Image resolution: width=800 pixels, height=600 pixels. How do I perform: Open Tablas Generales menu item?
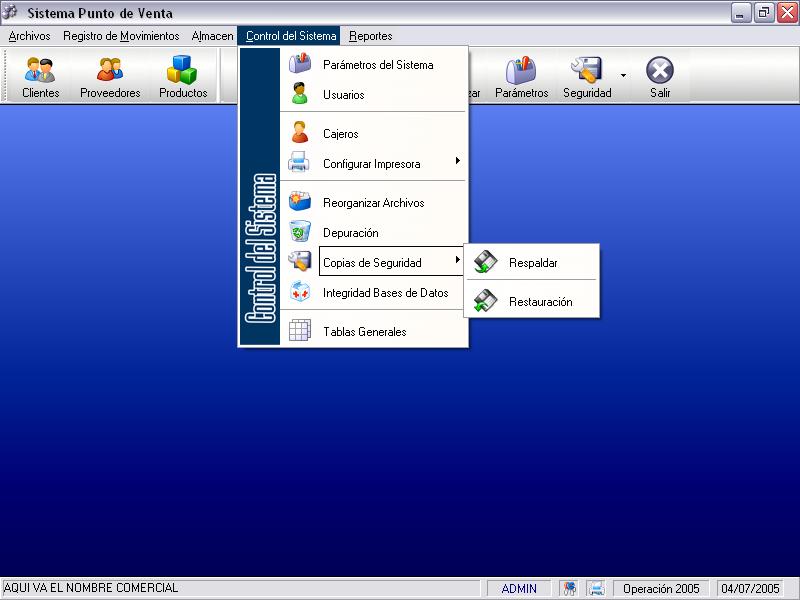click(364, 332)
